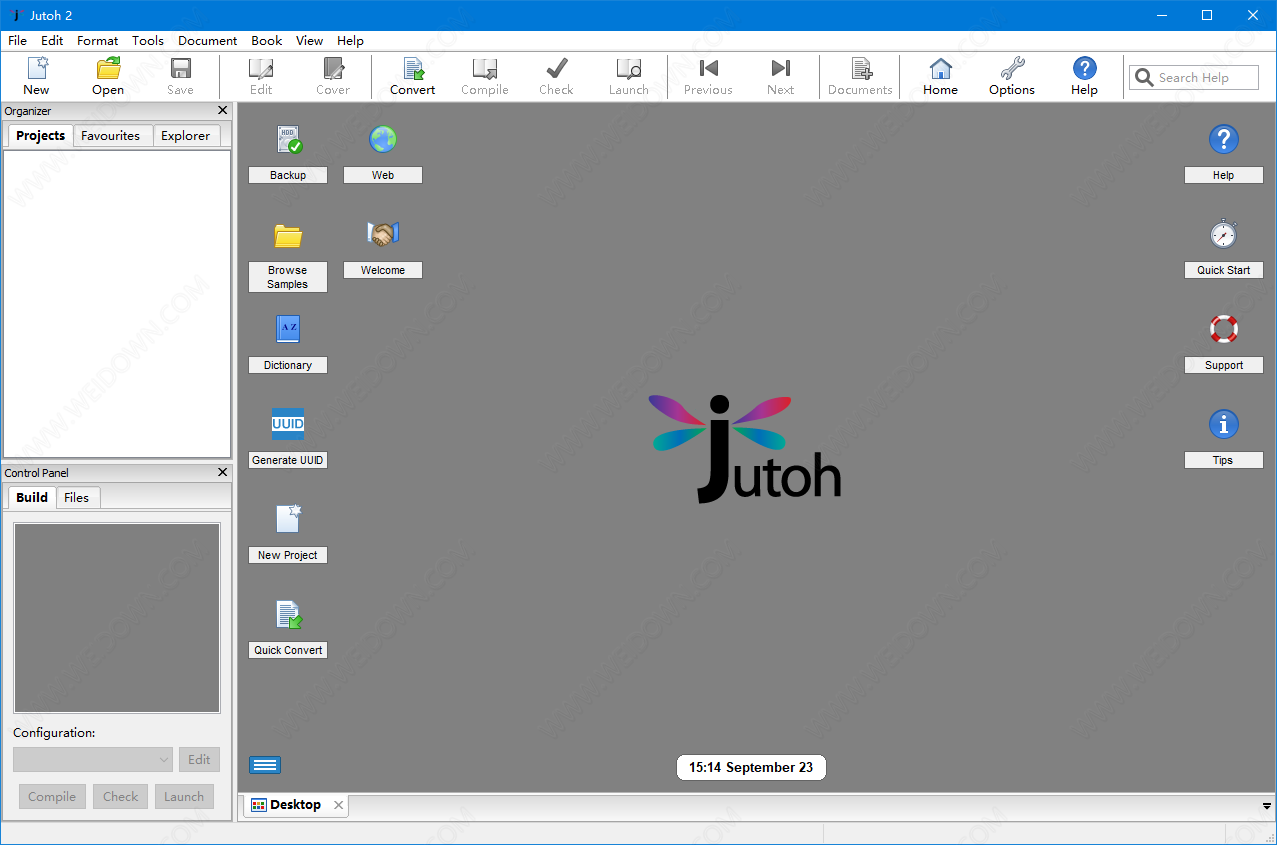Open the tab list dropdown arrow
Image resolution: width=1277 pixels, height=845 pixels.
point(1267,806)
